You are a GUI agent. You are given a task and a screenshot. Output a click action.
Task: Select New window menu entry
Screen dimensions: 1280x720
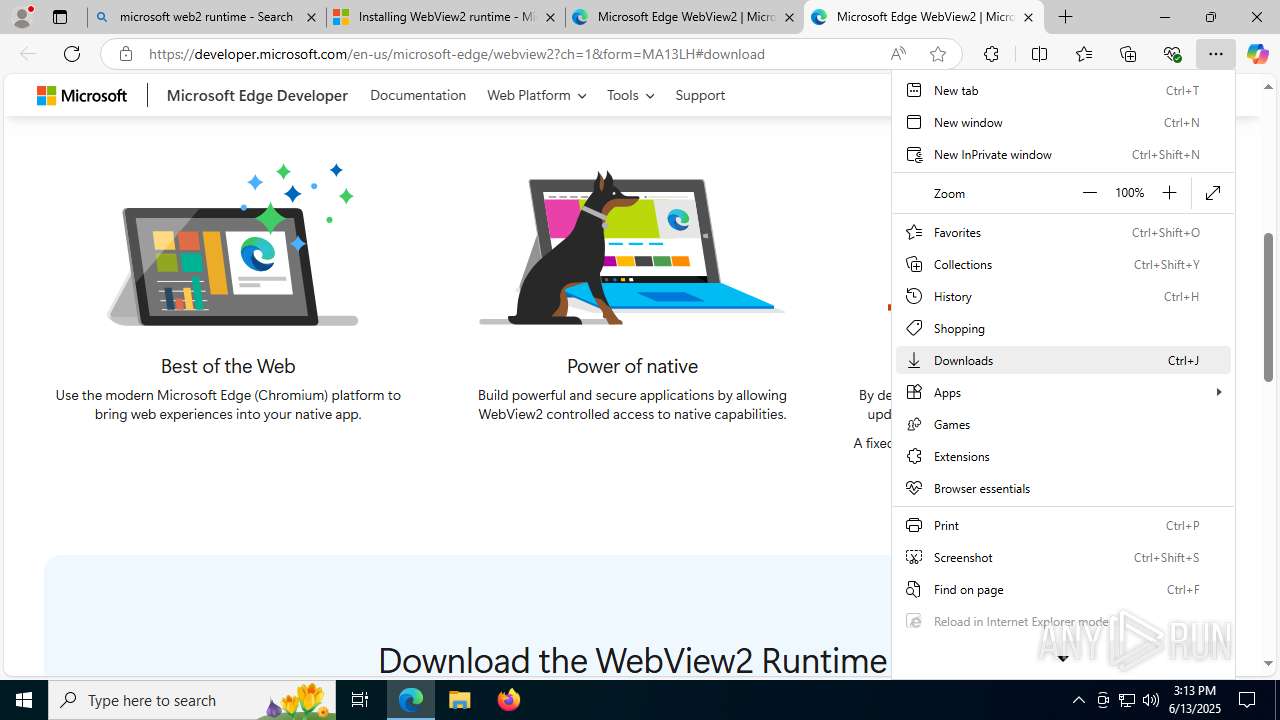click(1063, 122)
